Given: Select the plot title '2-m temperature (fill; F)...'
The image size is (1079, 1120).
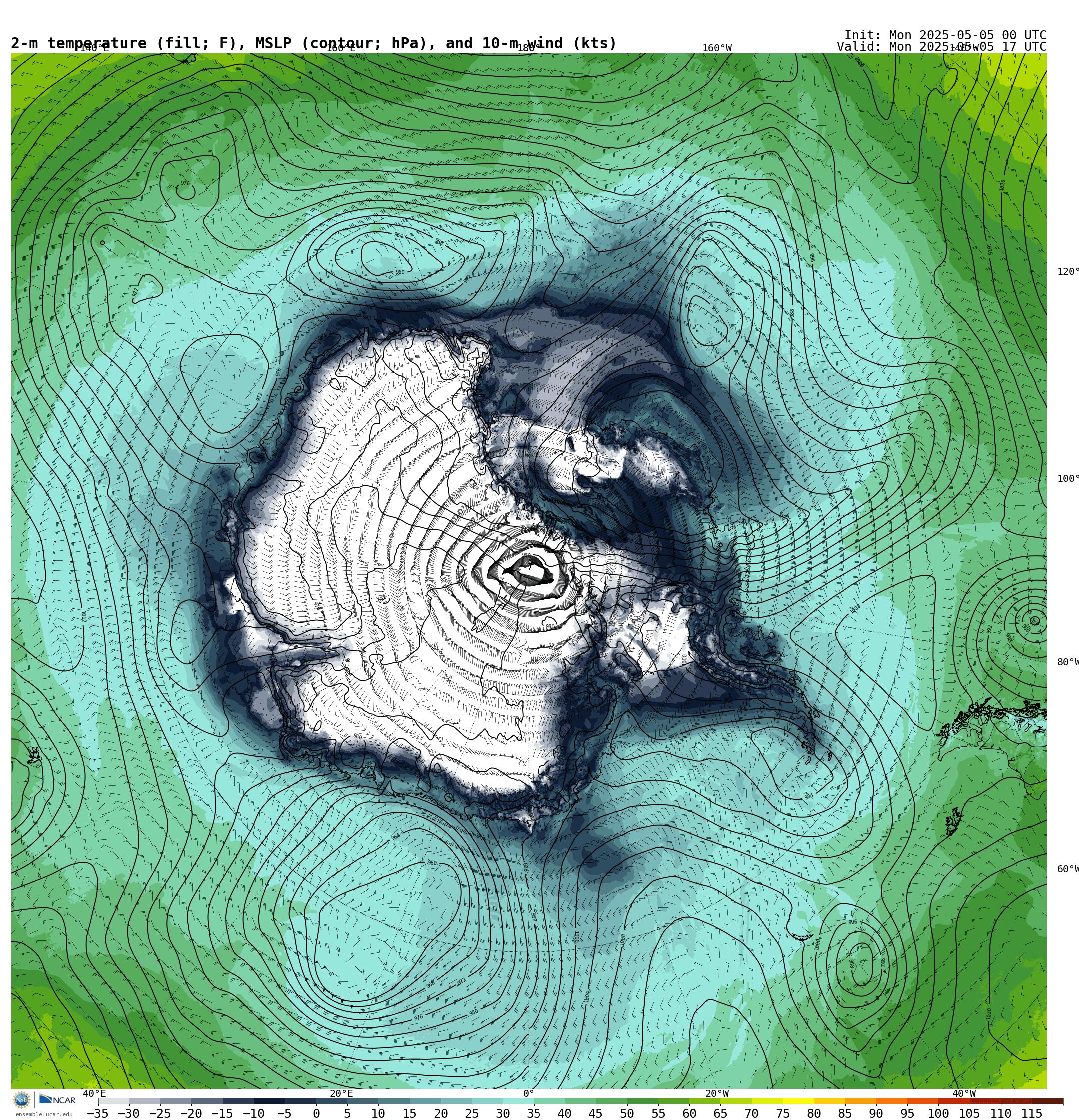Looking at the screenshot, I should 314,43.
